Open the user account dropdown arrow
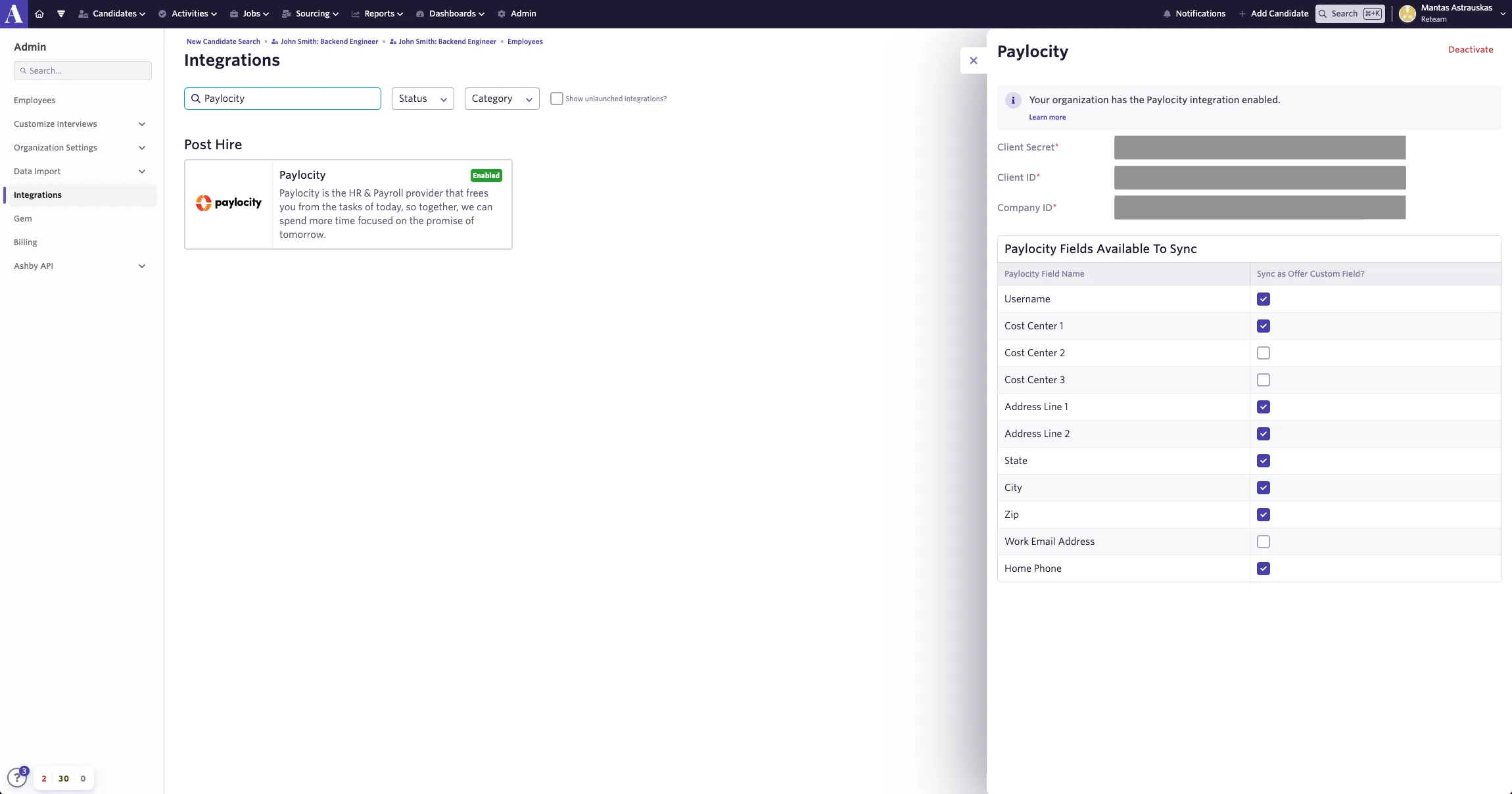The width and height of the screenshot is (1512, 794). (1503, 14)
